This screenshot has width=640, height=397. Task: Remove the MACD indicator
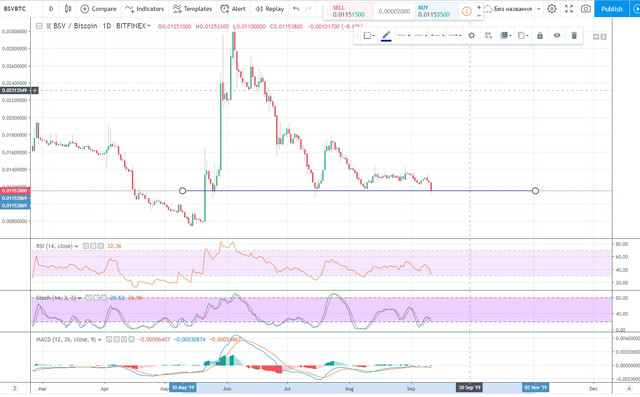click(x=131, y=339)
